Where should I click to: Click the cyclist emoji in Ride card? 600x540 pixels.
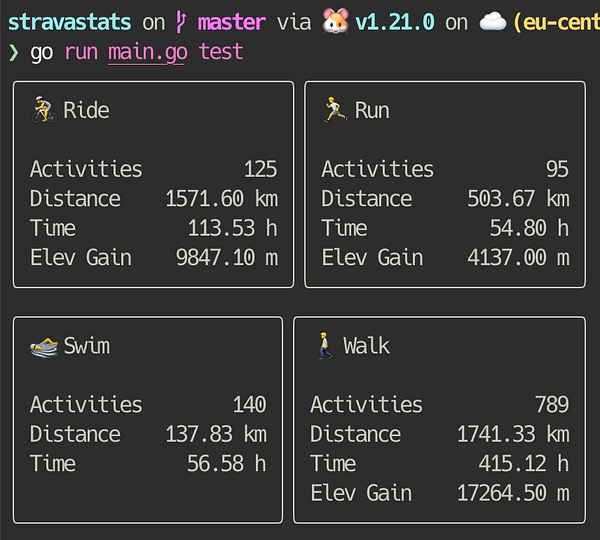pyautogui.click(x=44, y=110)
